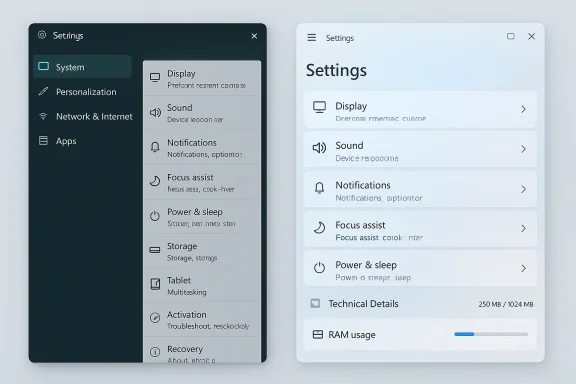Open Personalization in the sidebar
576x384 pixels.
83,91
